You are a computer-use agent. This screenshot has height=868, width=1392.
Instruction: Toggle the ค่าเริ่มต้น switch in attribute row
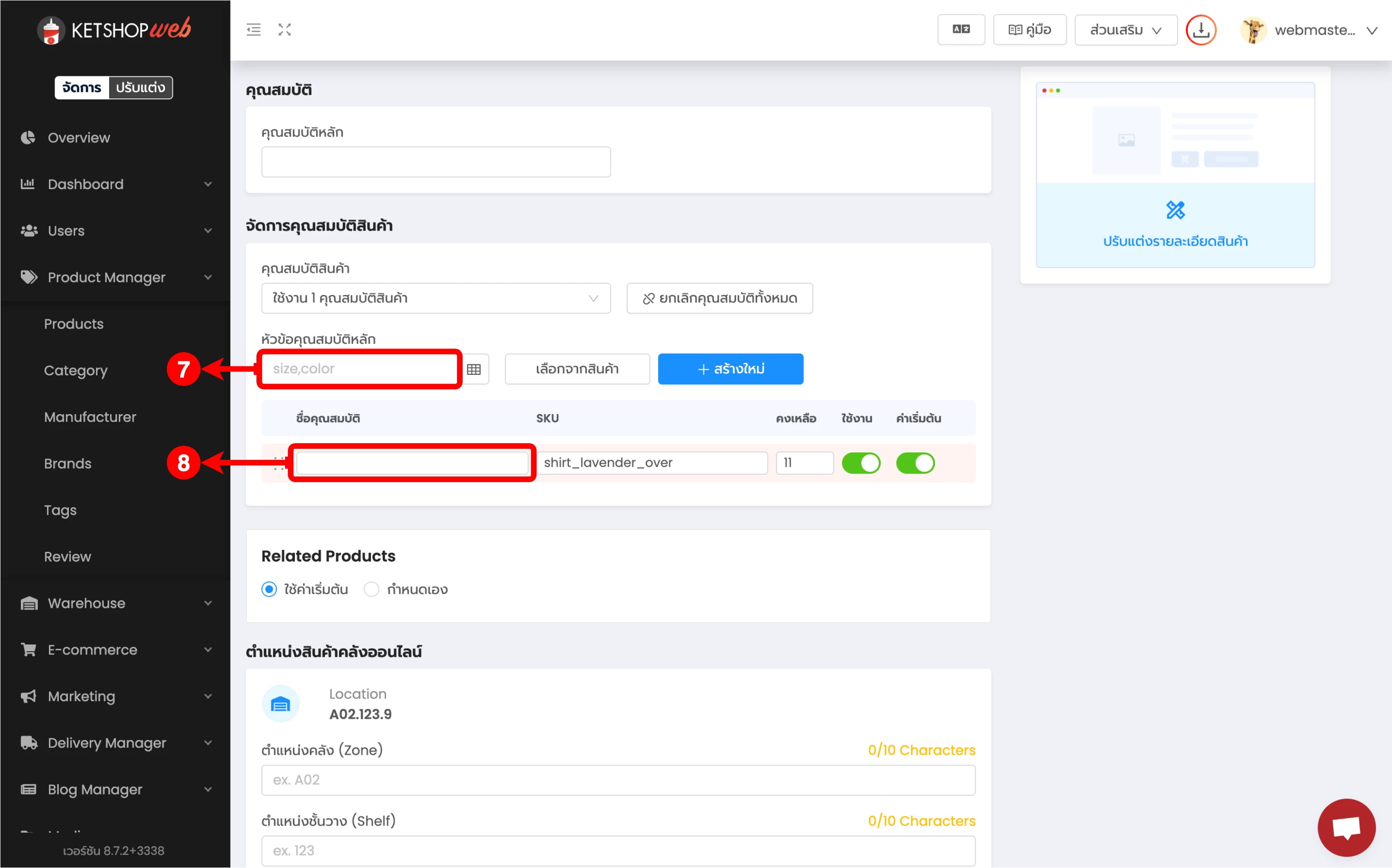tap(915, 463)
